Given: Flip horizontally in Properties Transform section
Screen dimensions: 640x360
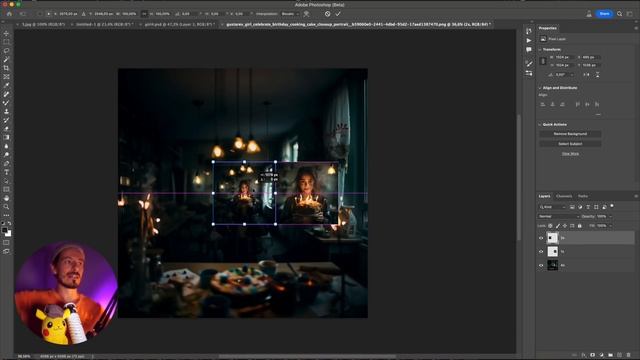Looking at the screenshot, I should pos(587,75).
